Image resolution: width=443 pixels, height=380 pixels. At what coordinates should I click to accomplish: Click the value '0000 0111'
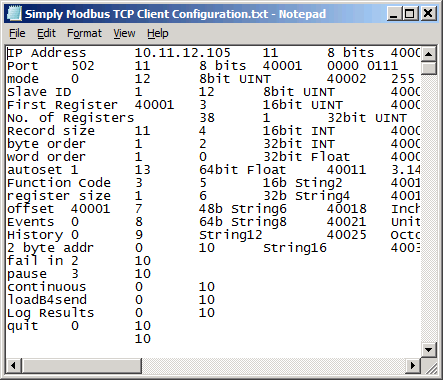tap(363, 66)
